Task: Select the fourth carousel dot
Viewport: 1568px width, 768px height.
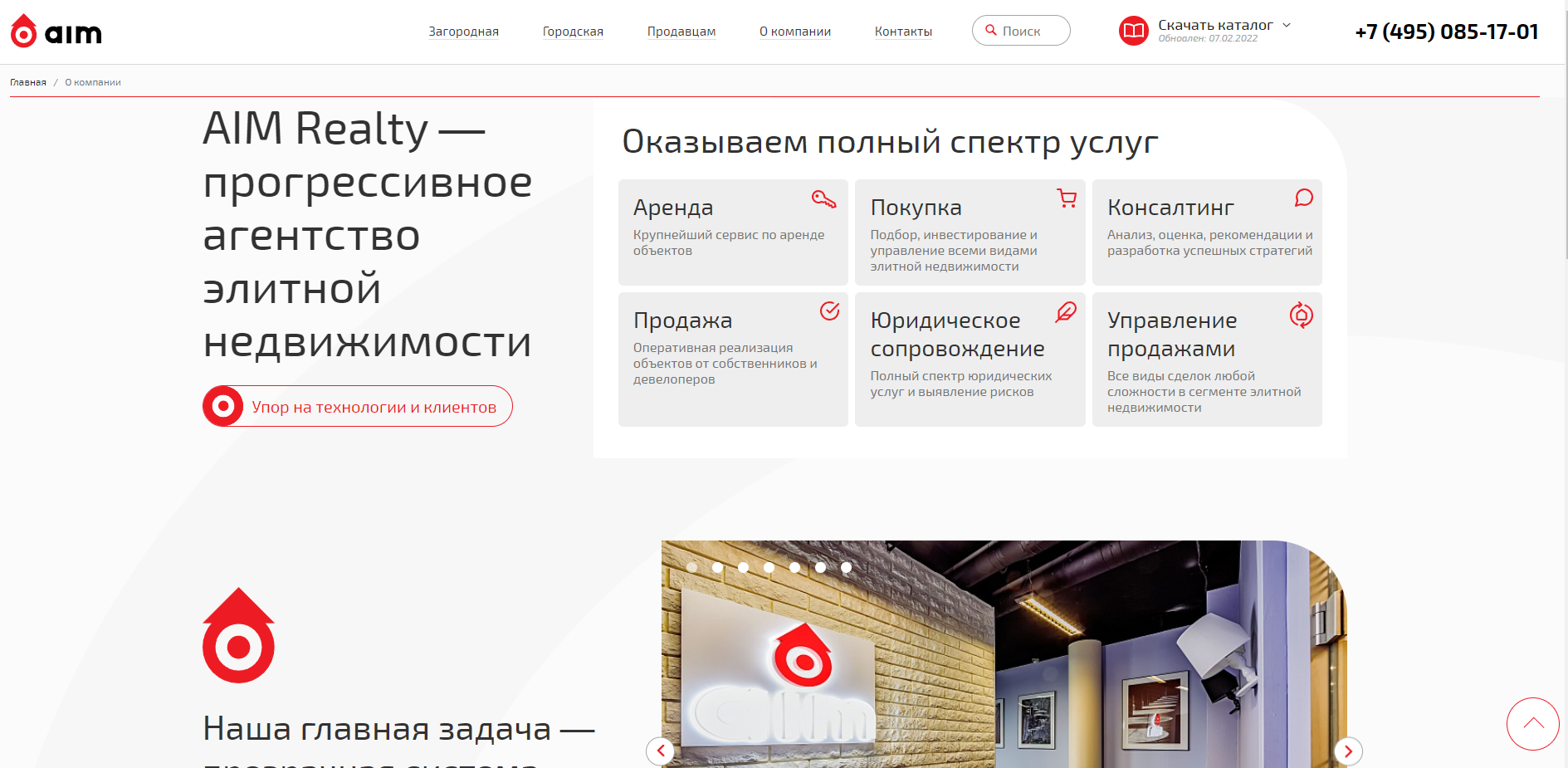Action: click(769, 567)
